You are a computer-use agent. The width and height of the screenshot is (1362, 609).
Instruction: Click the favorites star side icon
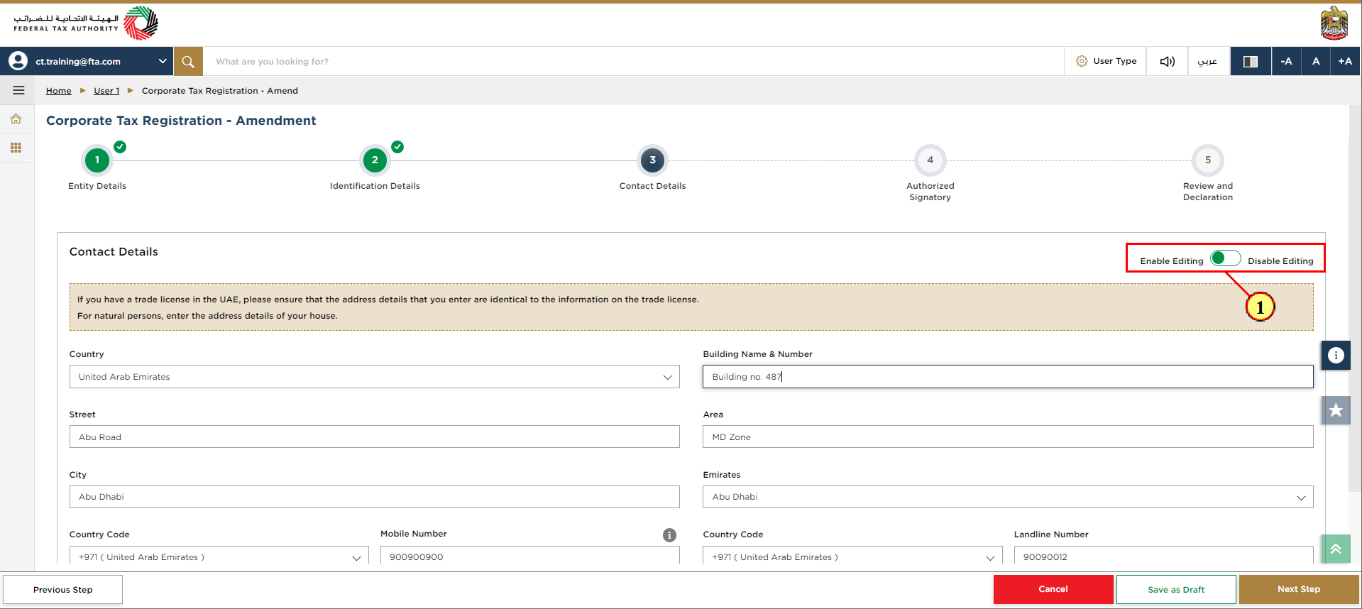point(1336,410)
